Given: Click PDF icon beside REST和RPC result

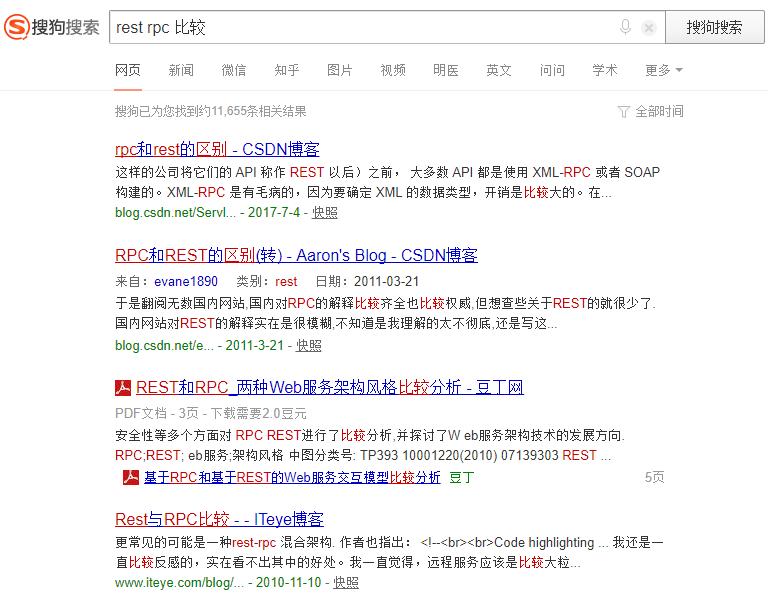Looking at the screenshot, I should [x=123, y=387].
